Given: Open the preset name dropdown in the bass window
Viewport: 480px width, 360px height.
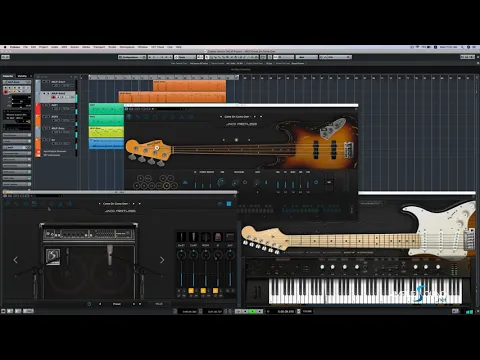Looking at the screenshot, I should point(237,117).
